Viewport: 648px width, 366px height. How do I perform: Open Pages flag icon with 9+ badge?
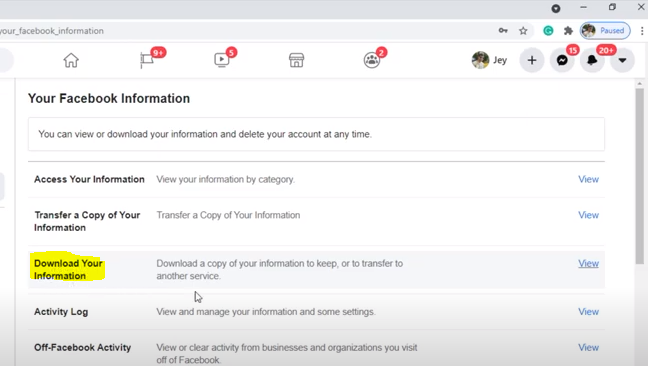[x=147, y=60]
